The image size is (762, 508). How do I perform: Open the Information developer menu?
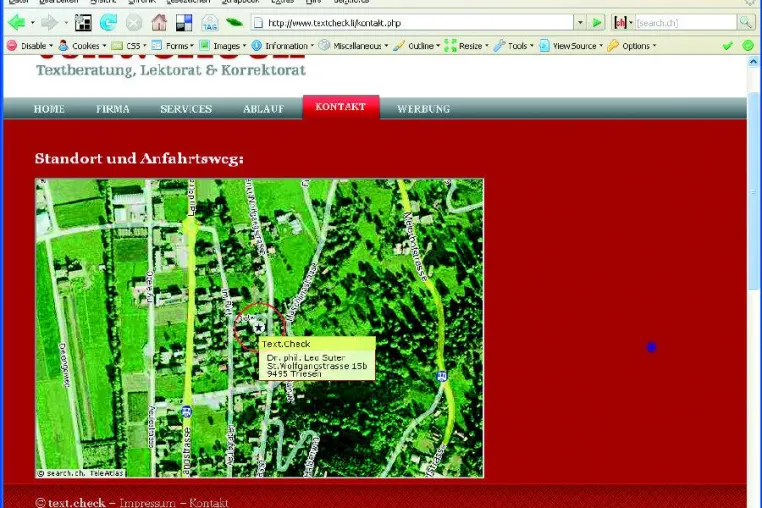[282, 46]
